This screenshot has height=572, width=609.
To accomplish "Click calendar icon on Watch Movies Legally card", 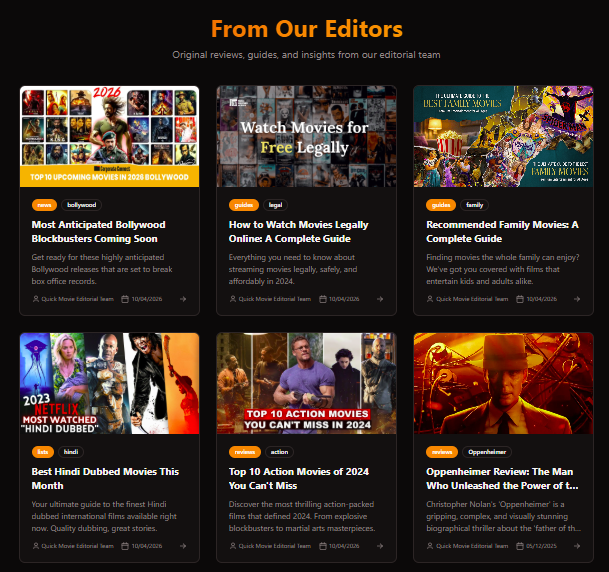I will [x=323, y=299].
